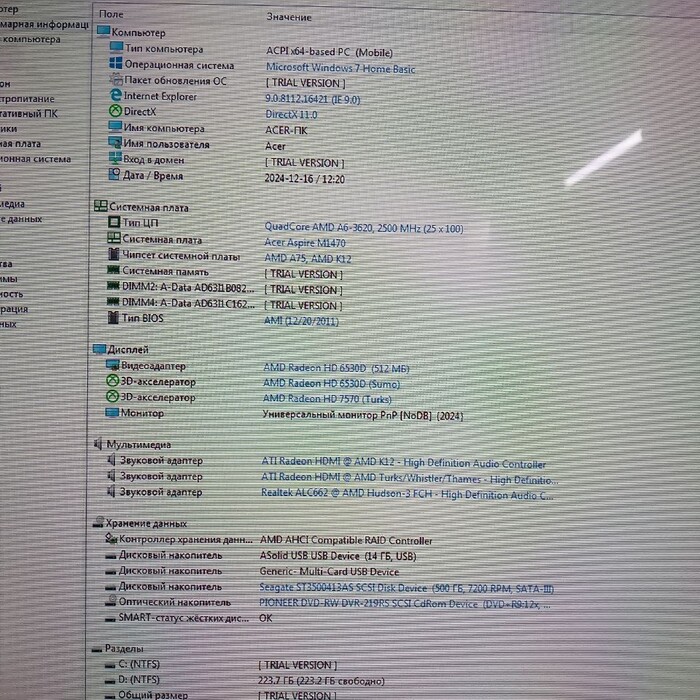The height and width of the screenshot is (700, 700).
Task: Open the AMD Radeon HD 6530D (Sumo) link
Action: [x=331, y=383]
